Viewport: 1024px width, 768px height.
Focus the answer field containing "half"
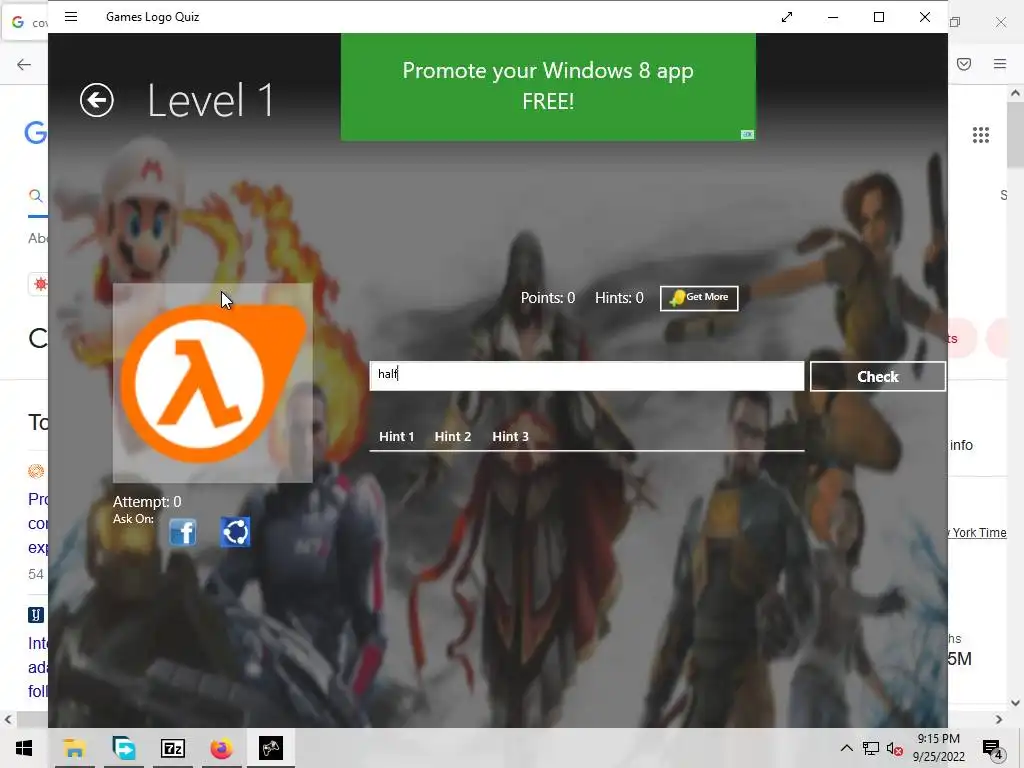[586, 376]
